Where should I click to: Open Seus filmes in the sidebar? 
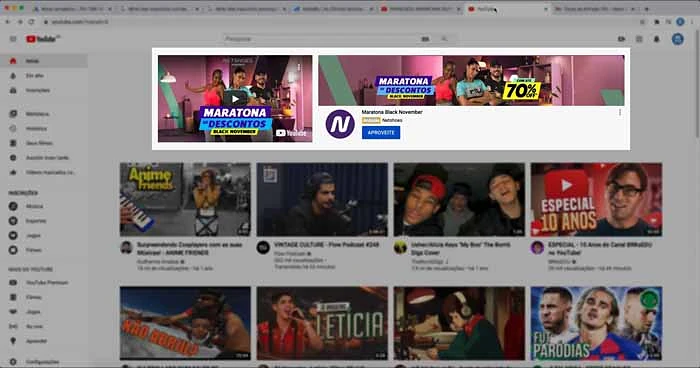coord(44,143)
